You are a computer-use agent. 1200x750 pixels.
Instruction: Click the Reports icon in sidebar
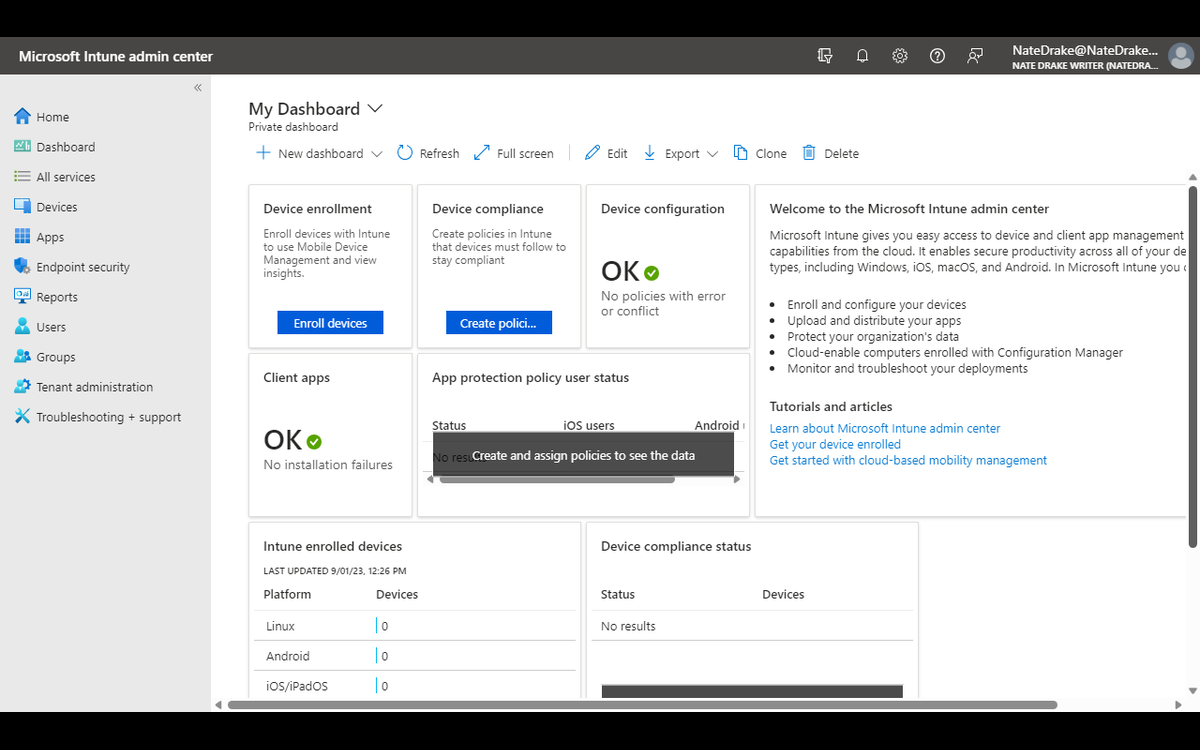(x=22, y=297)
